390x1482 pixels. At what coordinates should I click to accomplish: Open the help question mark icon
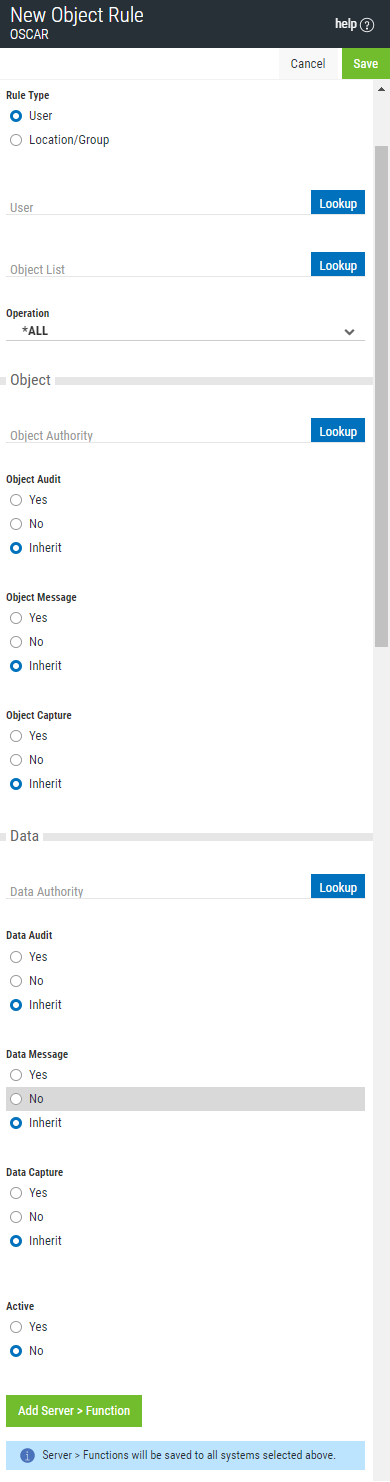367,24
